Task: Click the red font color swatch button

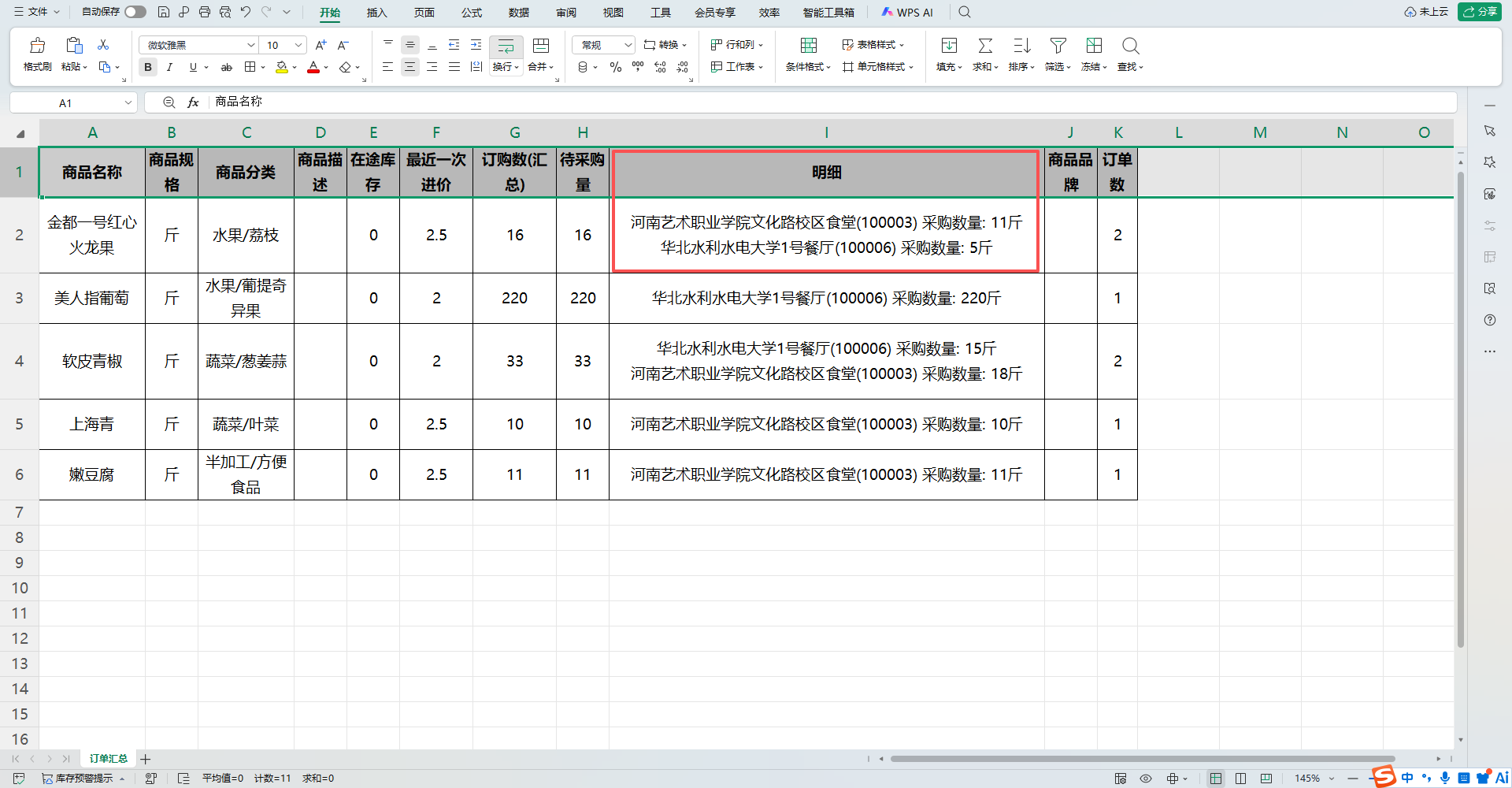Action: (x=313, y=68)
